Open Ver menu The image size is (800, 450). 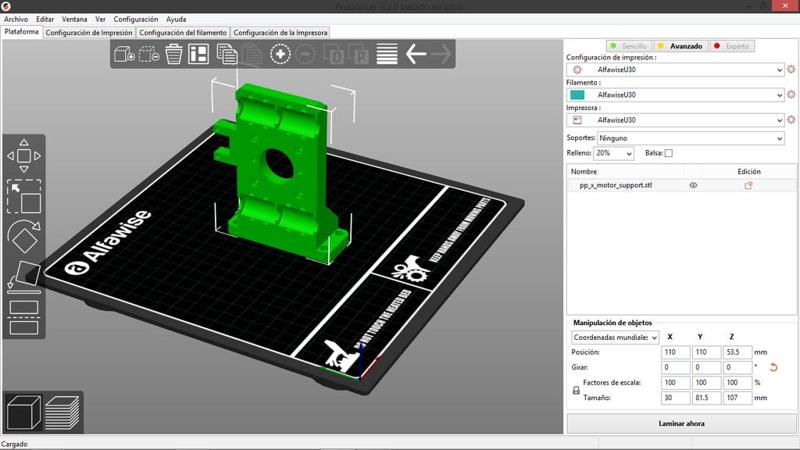point(101,19)
